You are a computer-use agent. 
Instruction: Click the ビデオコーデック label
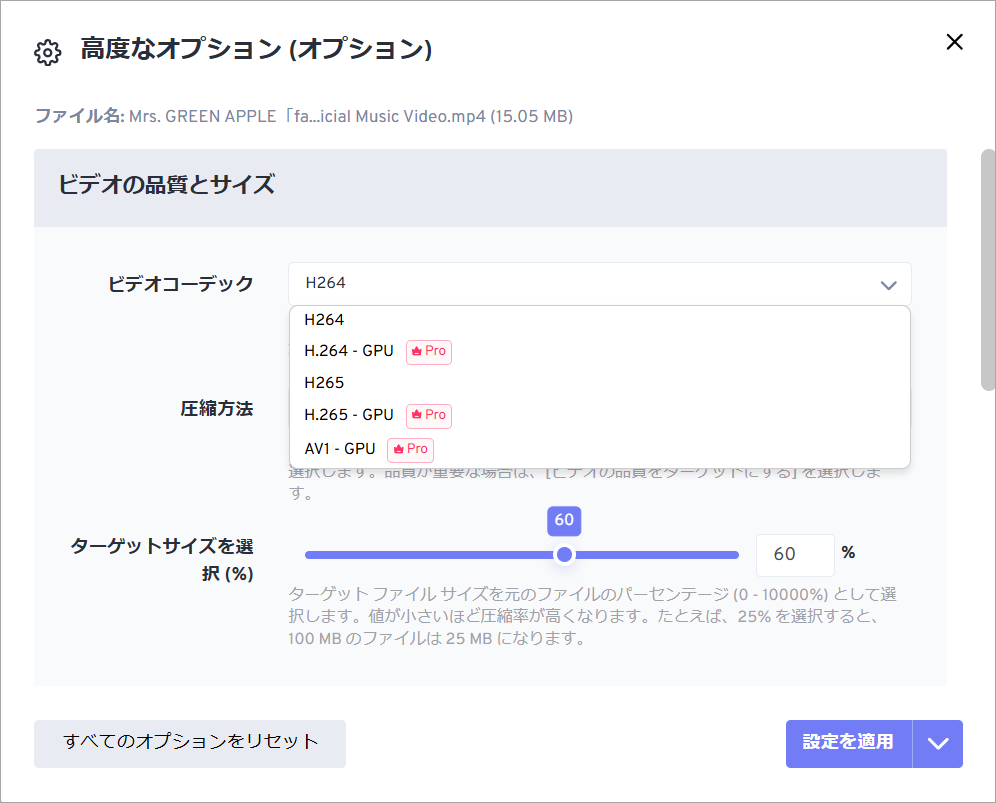180,284
